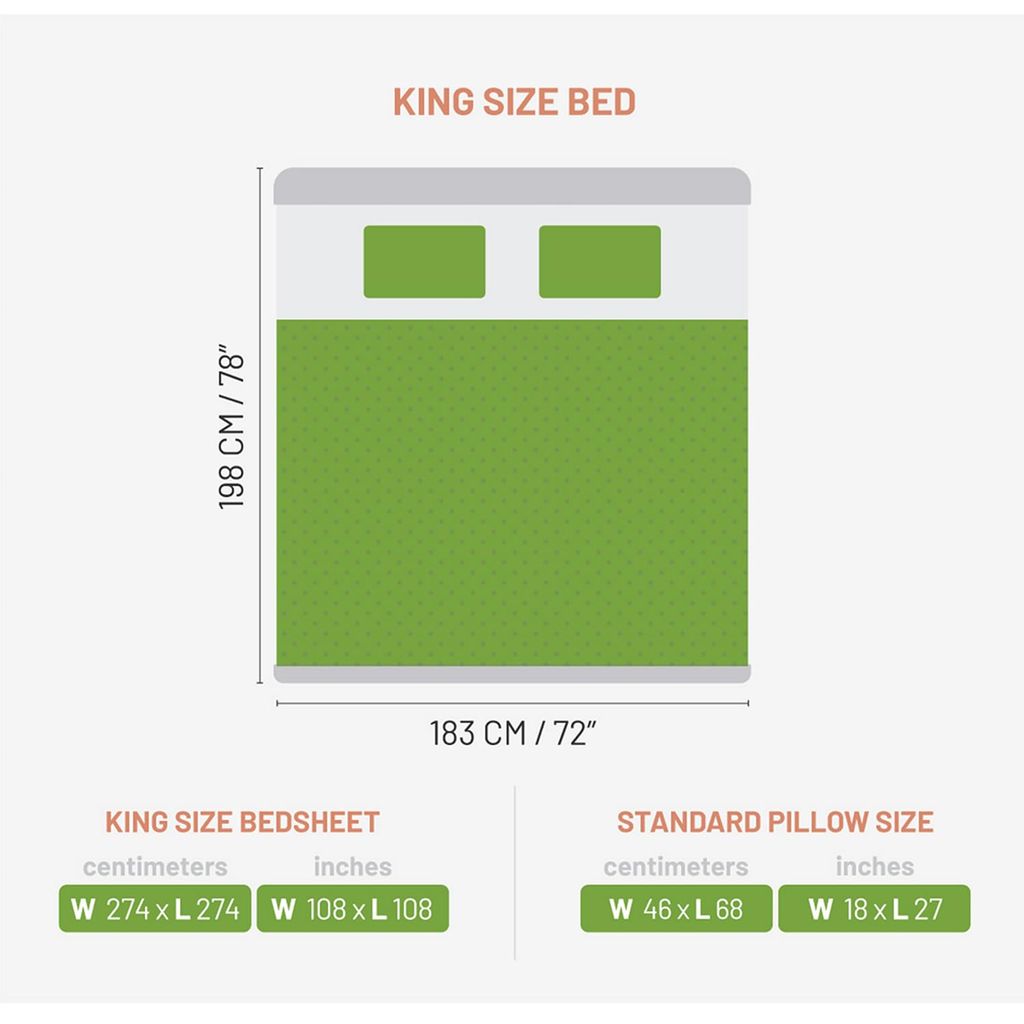This screenshot has width=1024, height=1024.
Task: Click the bedsheet centimeters label
Action: [x=155, y=867]
